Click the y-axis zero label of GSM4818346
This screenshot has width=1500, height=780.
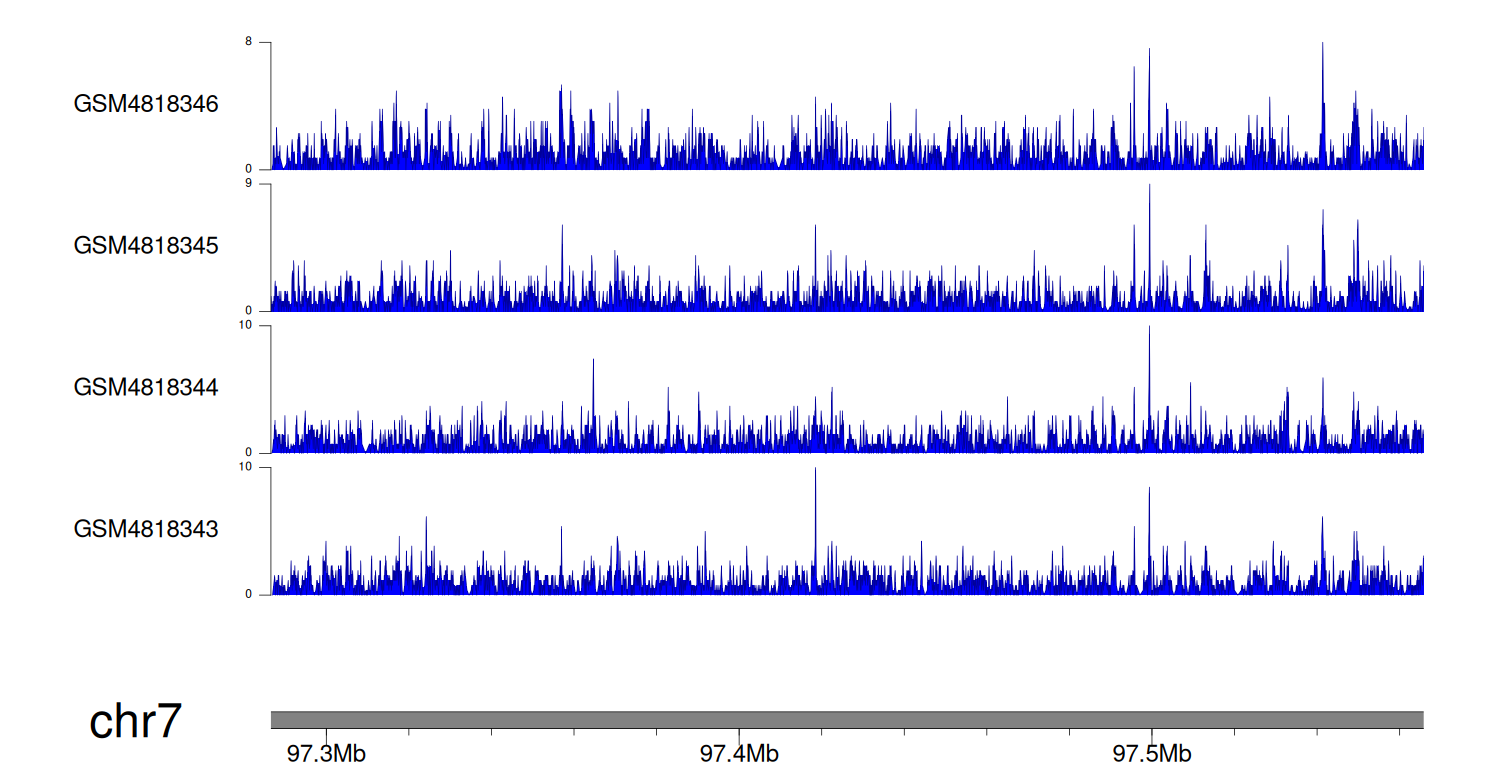pyautogui.click(x=263, y=169)
